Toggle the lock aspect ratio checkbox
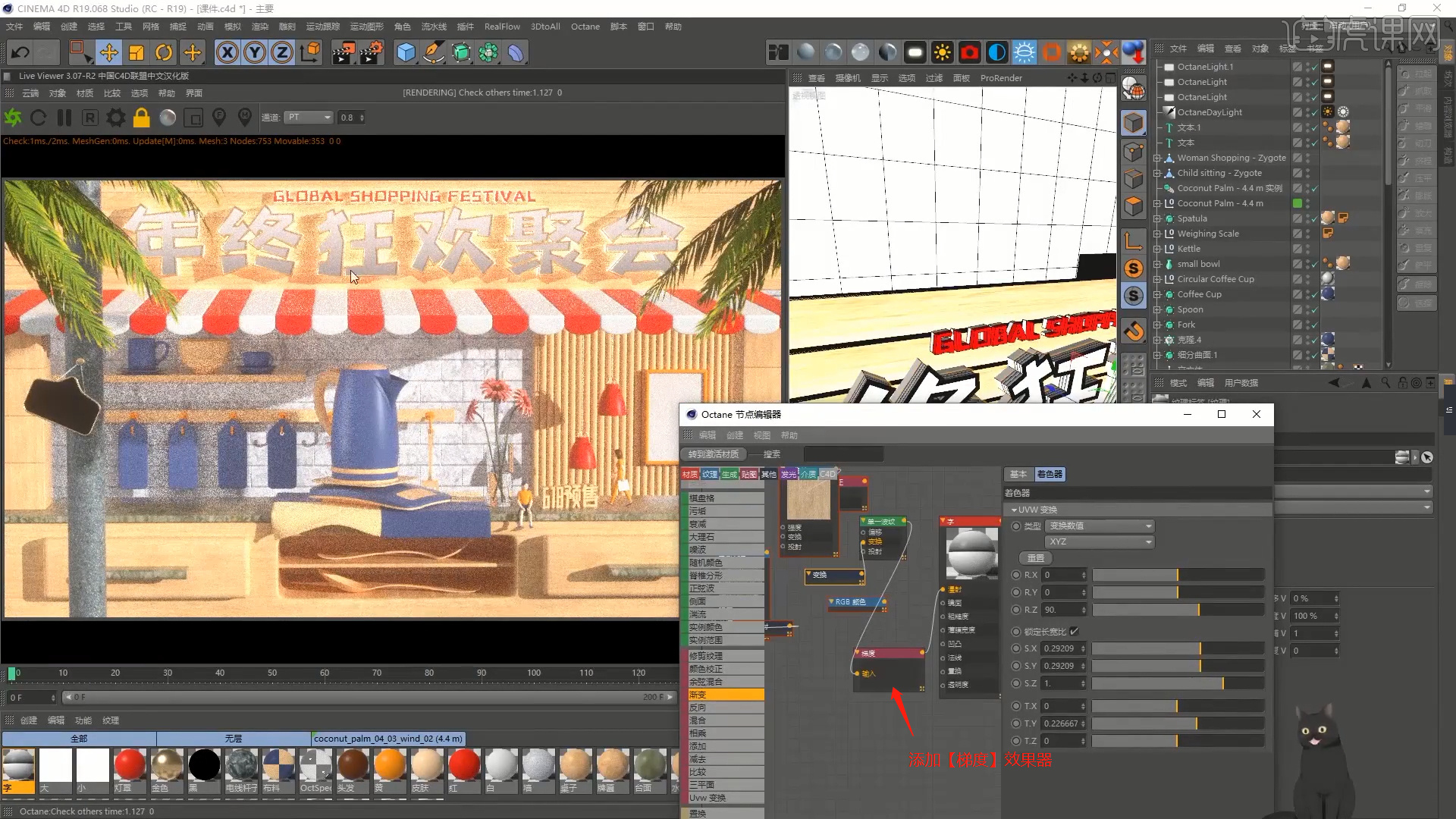Image resolution: width=1456 pixels, height=819 pixels. click(1074, 631)
